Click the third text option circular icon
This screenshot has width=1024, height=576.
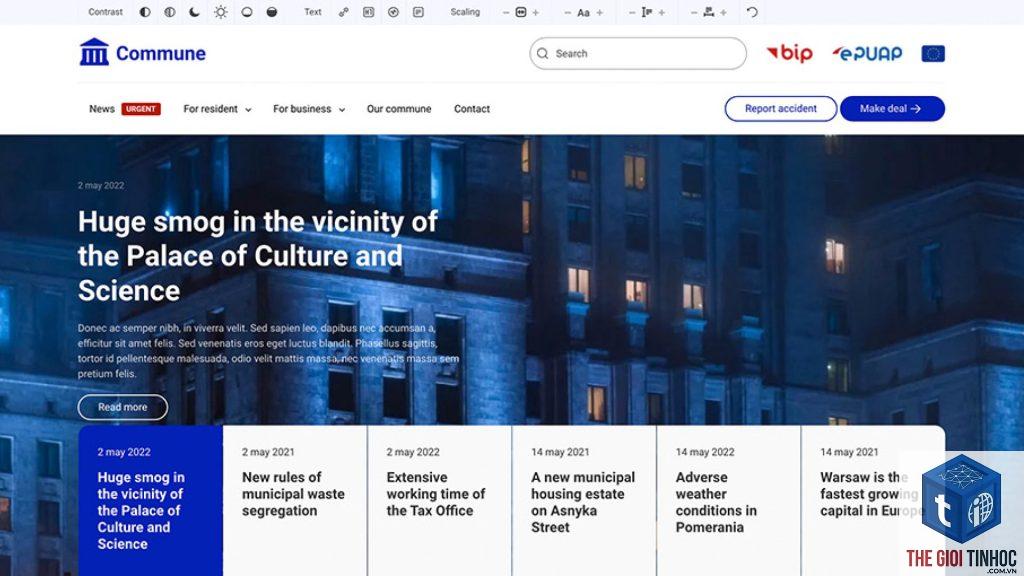click(x=393, y=12)
